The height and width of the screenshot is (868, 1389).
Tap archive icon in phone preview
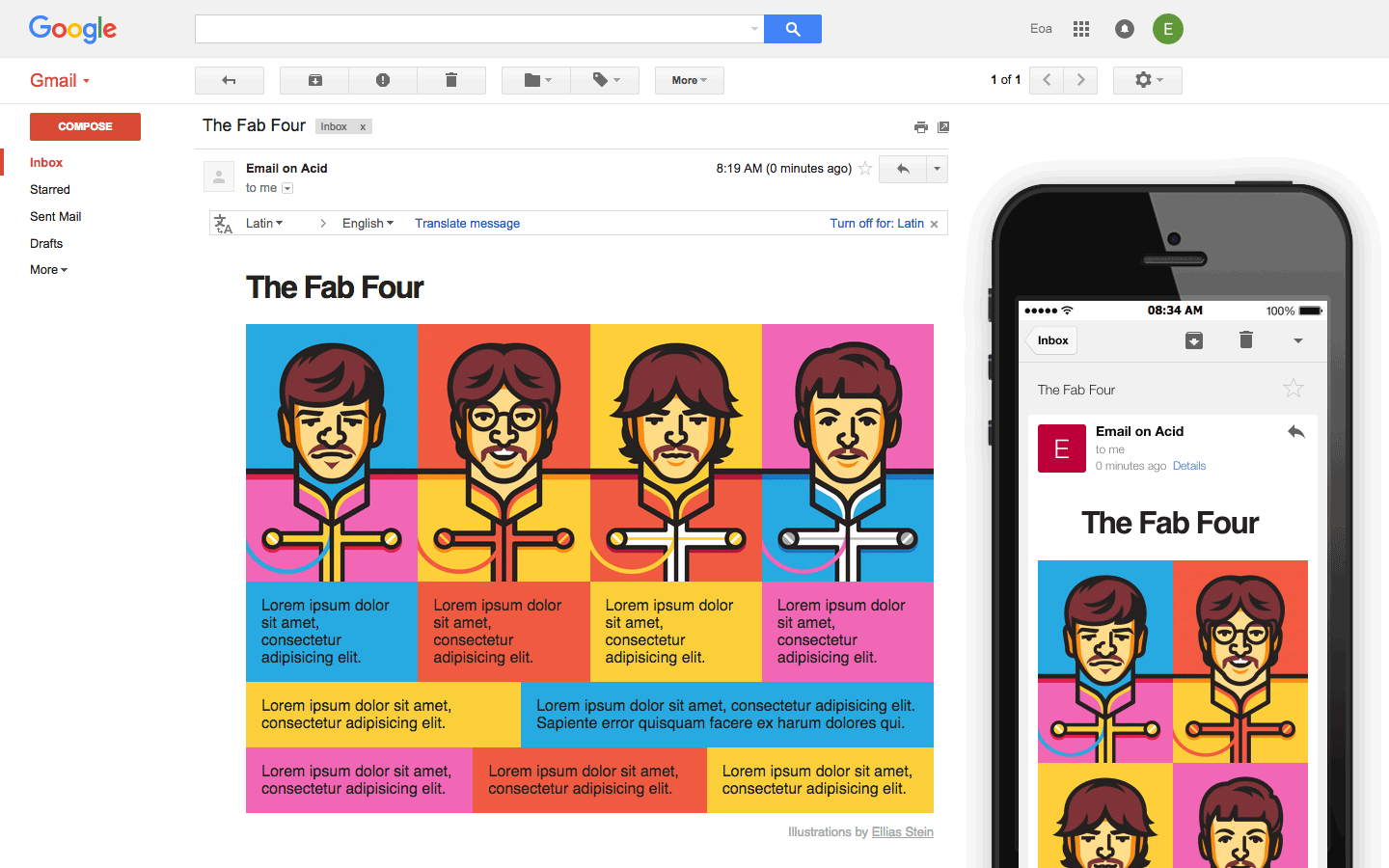(x=1194, y=340)
